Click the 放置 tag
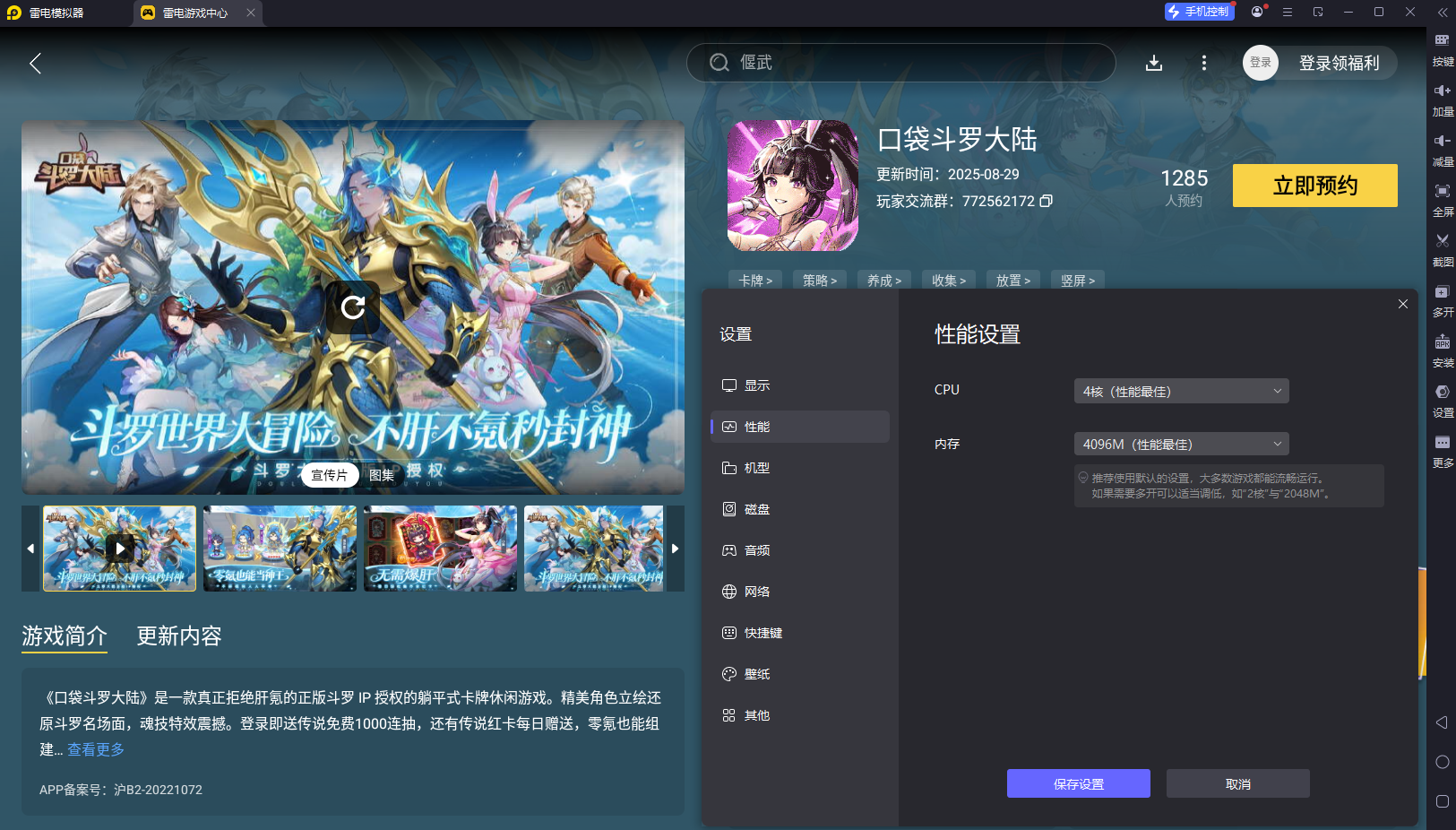Viewport: 1456px width, 830px height. pyautogui.click(x=1013, y=281)
